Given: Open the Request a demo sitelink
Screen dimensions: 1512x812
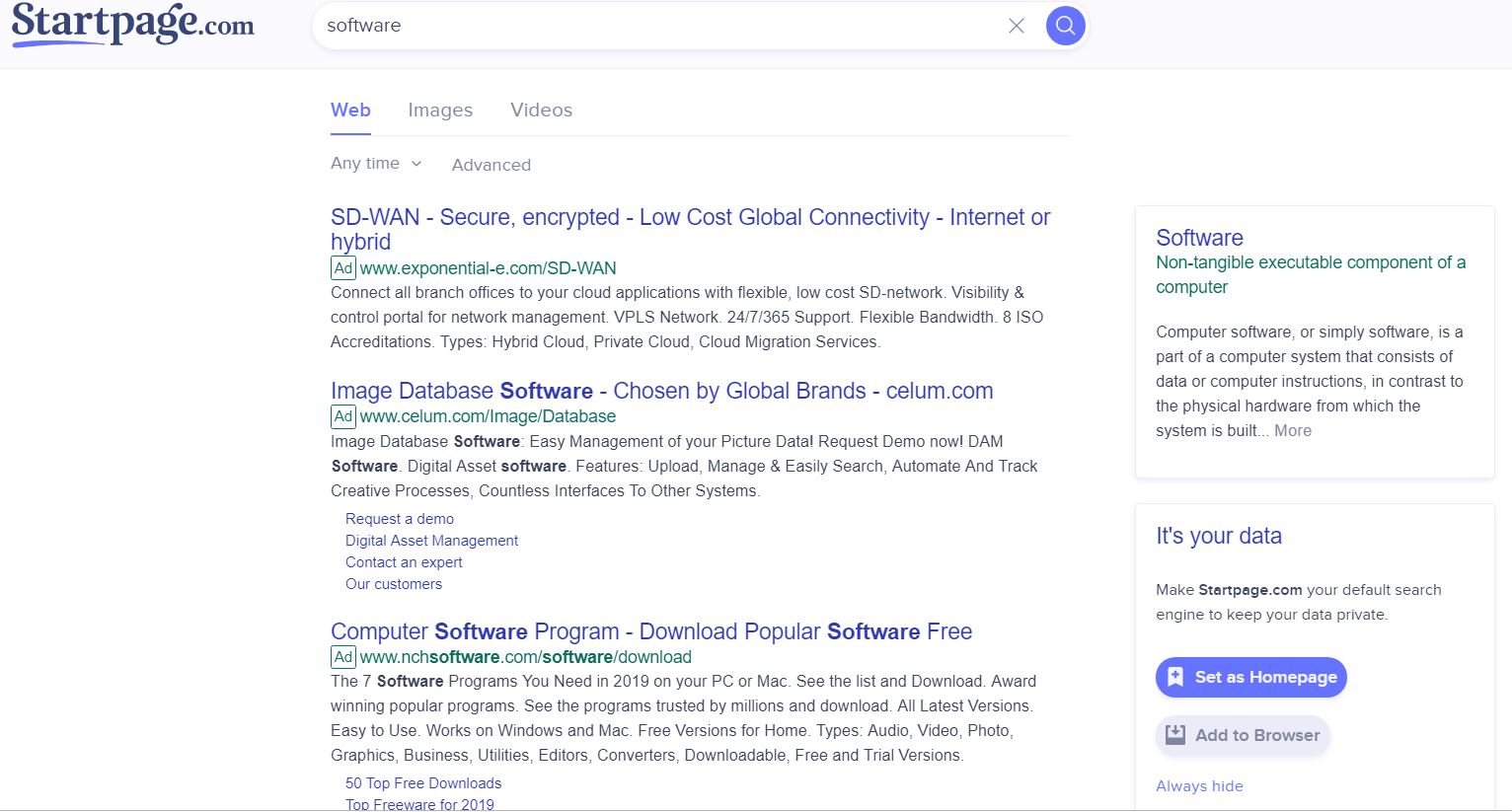Looking at the screenshot, I should pyautogui.click(x=400, y=519).
